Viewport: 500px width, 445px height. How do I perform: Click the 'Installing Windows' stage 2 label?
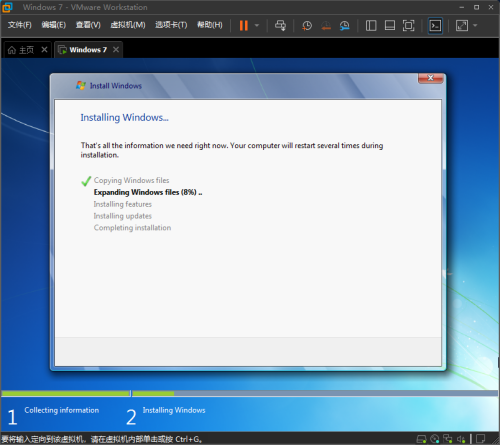[174, 410]
